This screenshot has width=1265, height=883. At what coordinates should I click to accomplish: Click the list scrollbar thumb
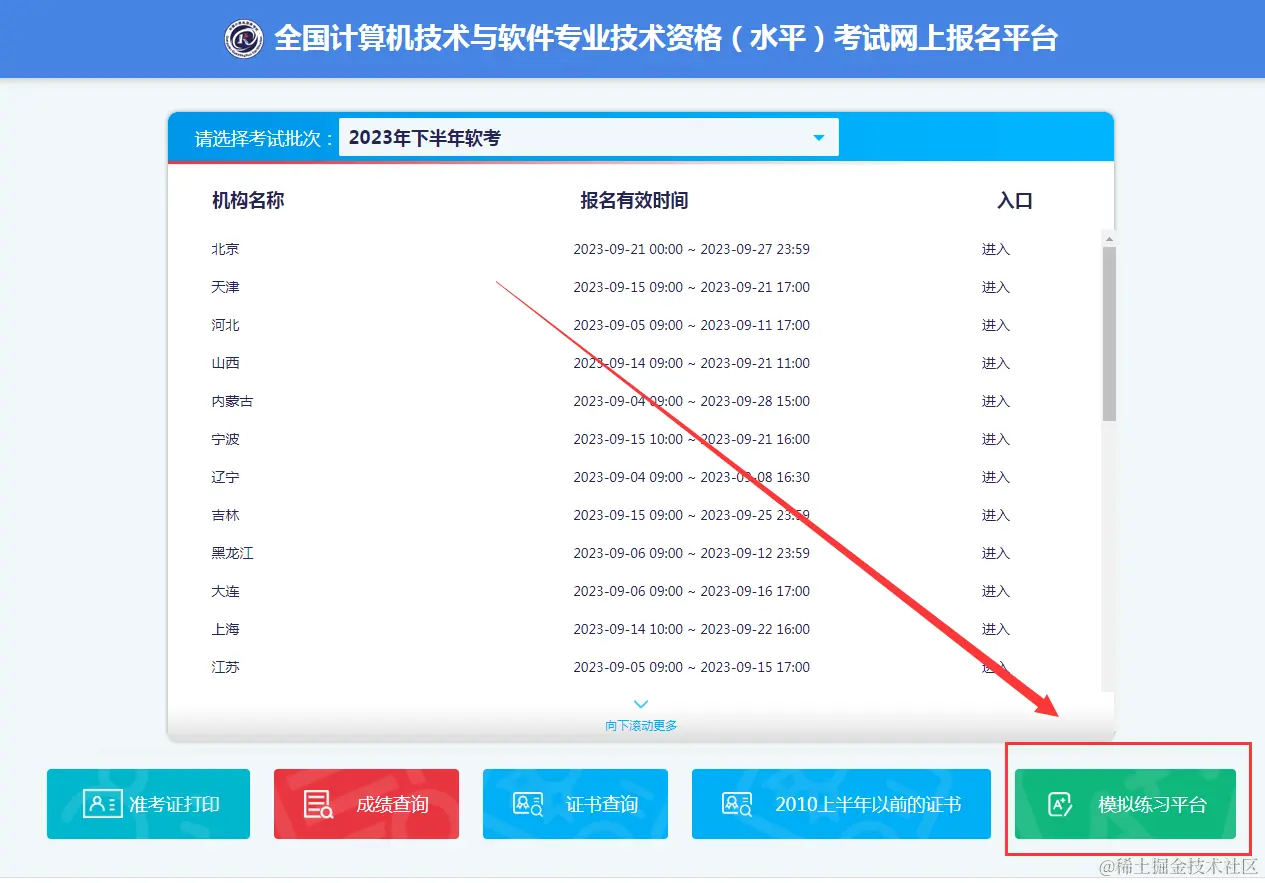coord(1109,333)
